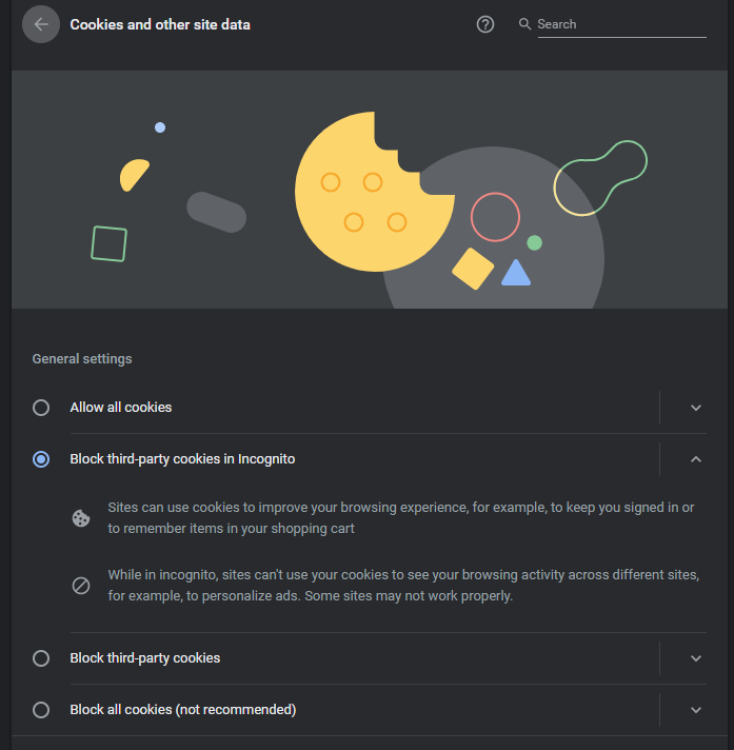Click the Block third-party cookies in Incognito label
This screenshot has width=734, height=750.
click(182, 459)
